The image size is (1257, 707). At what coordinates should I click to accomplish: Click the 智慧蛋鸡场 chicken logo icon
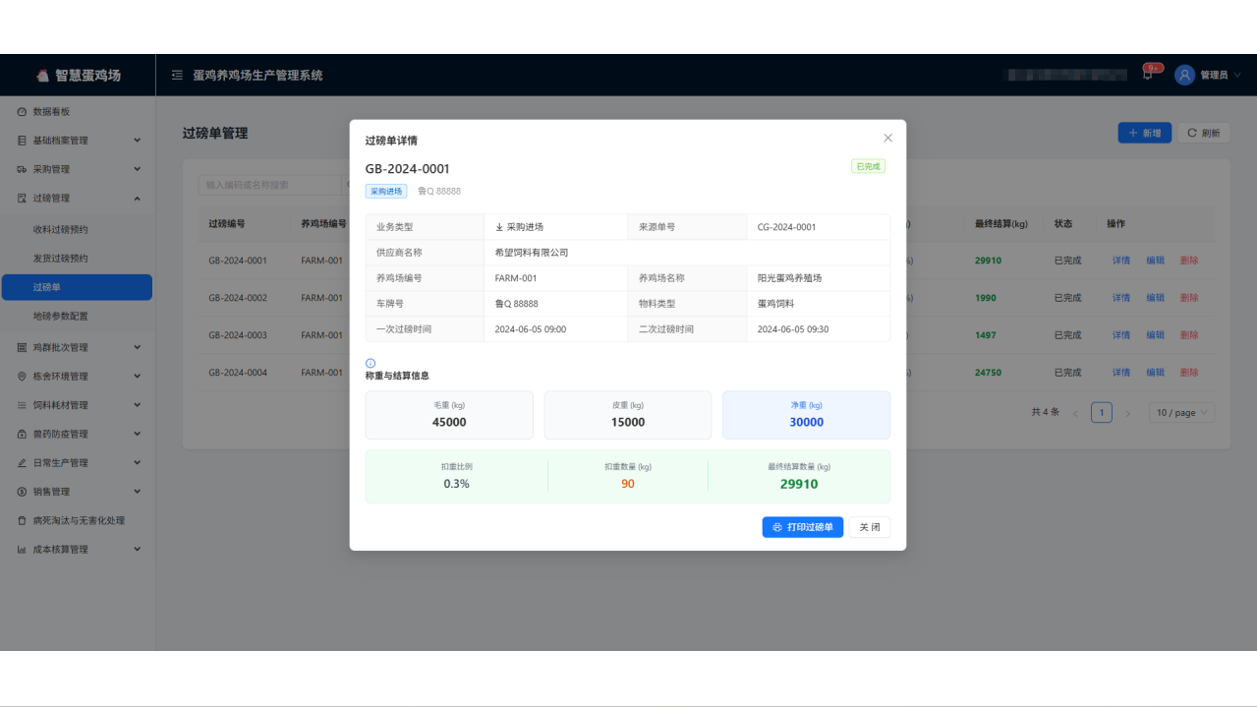coord(42,76)
